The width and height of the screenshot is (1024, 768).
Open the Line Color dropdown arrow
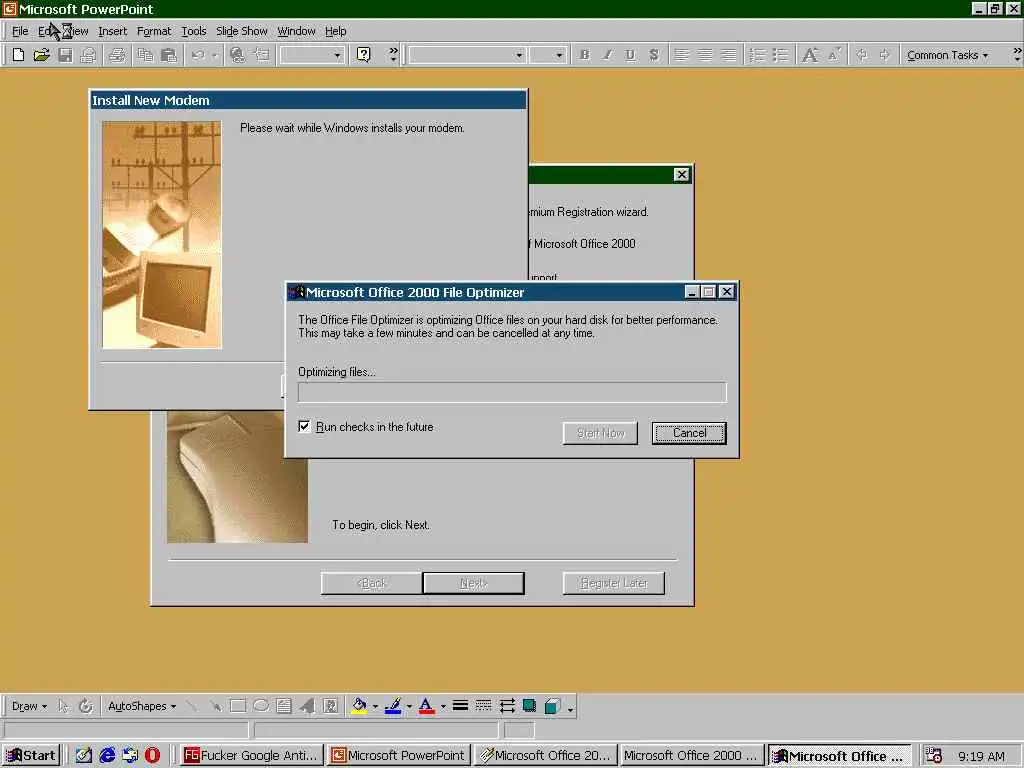(x=409, y=706)
